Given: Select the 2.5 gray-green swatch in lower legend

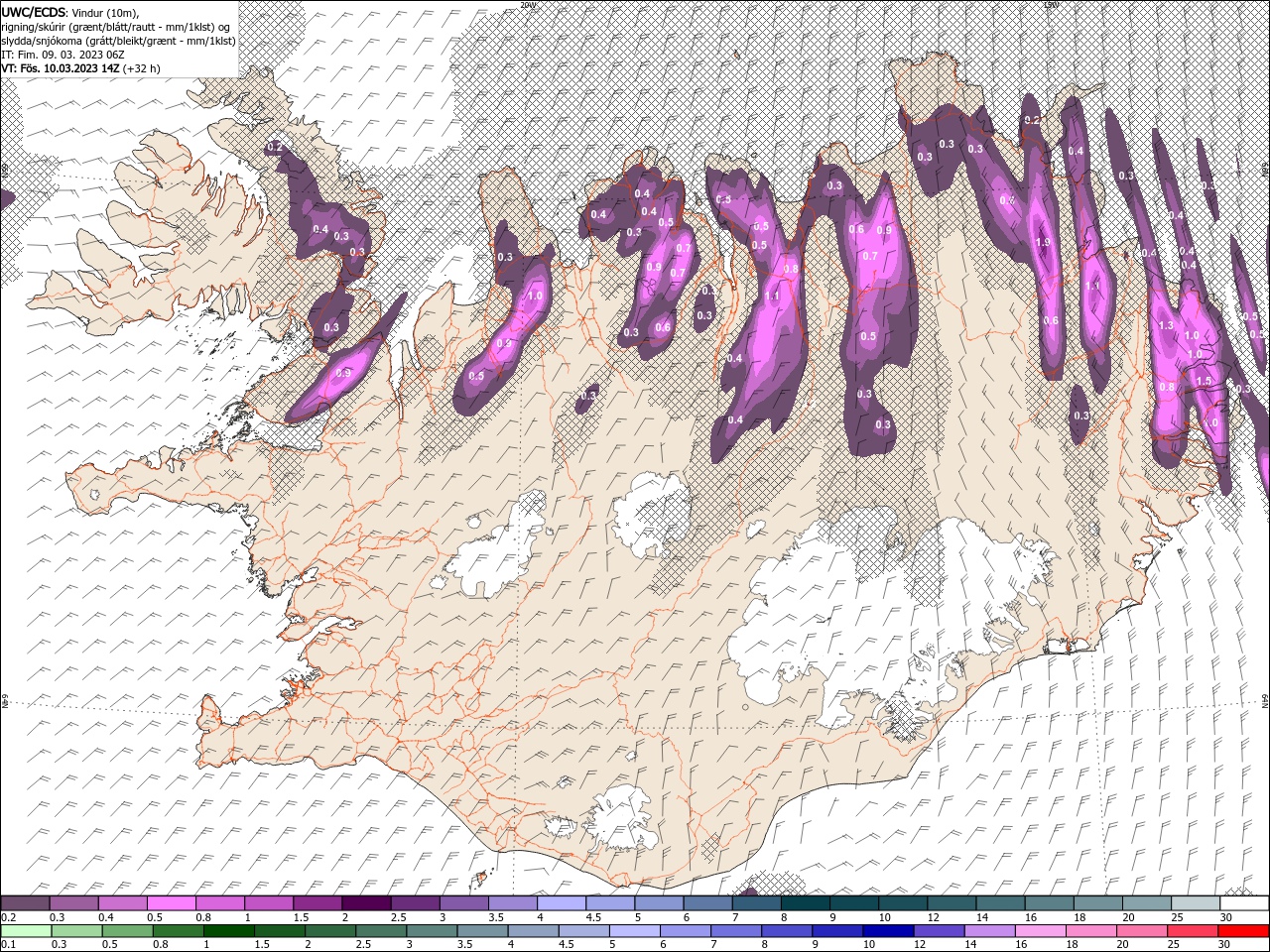Looking at the screenshot, I should pyautogui.click(x=381, y=930).
